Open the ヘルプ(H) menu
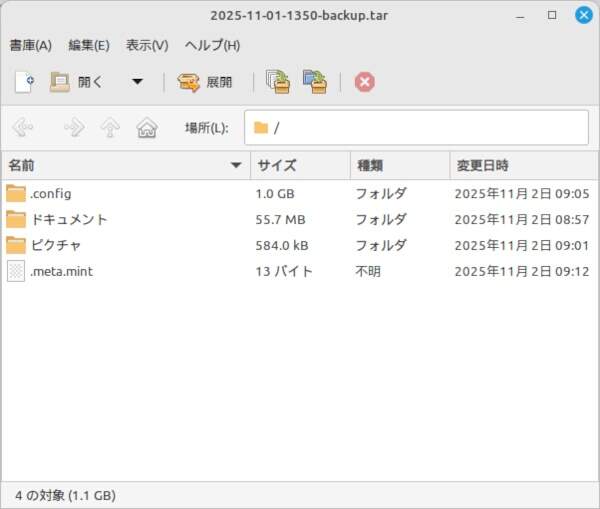Image resolution: width=600 pixels, height=509 pixels. pyautogui.click(x=212, y=46)
